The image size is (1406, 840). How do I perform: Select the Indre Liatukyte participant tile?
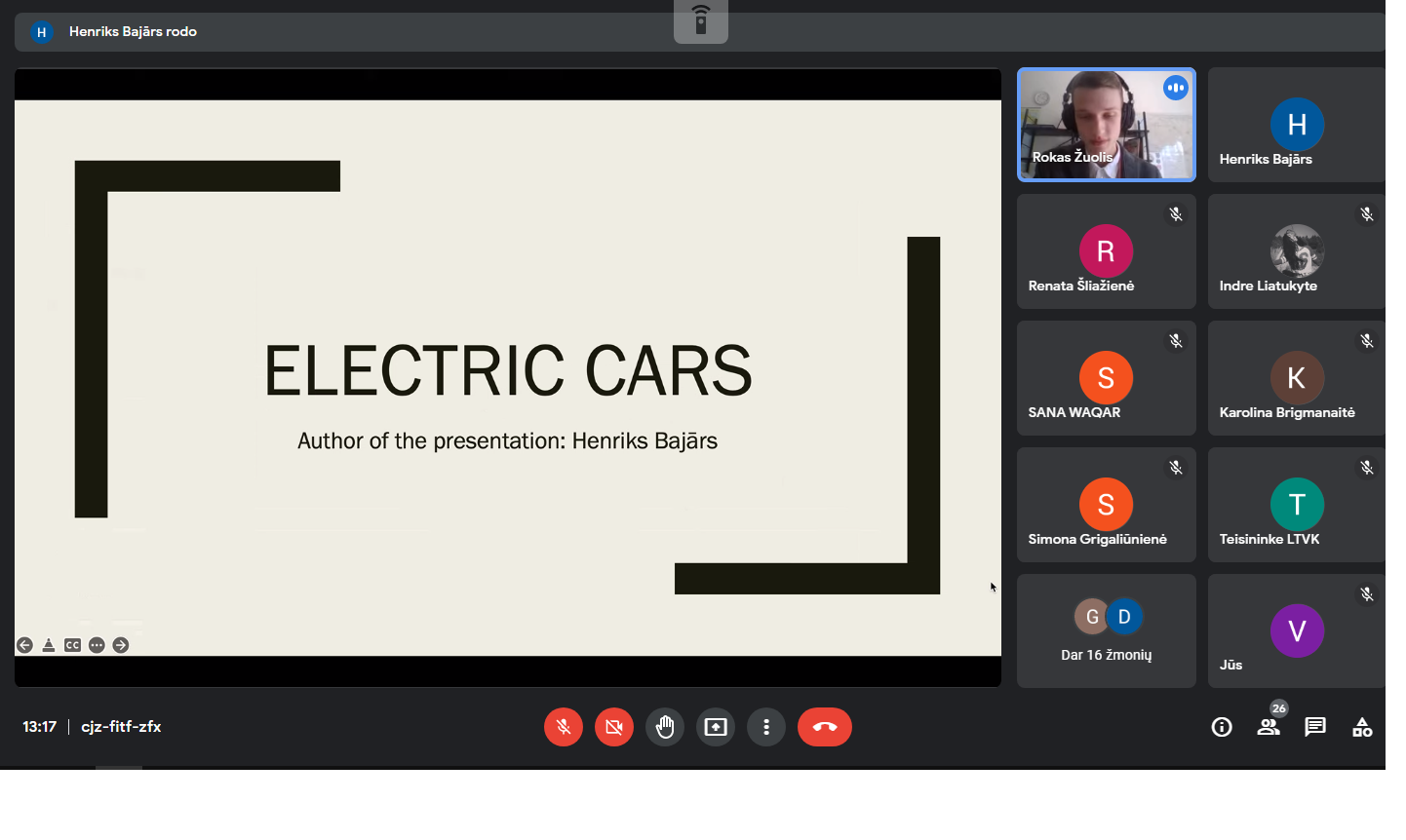pos(1297,251)
